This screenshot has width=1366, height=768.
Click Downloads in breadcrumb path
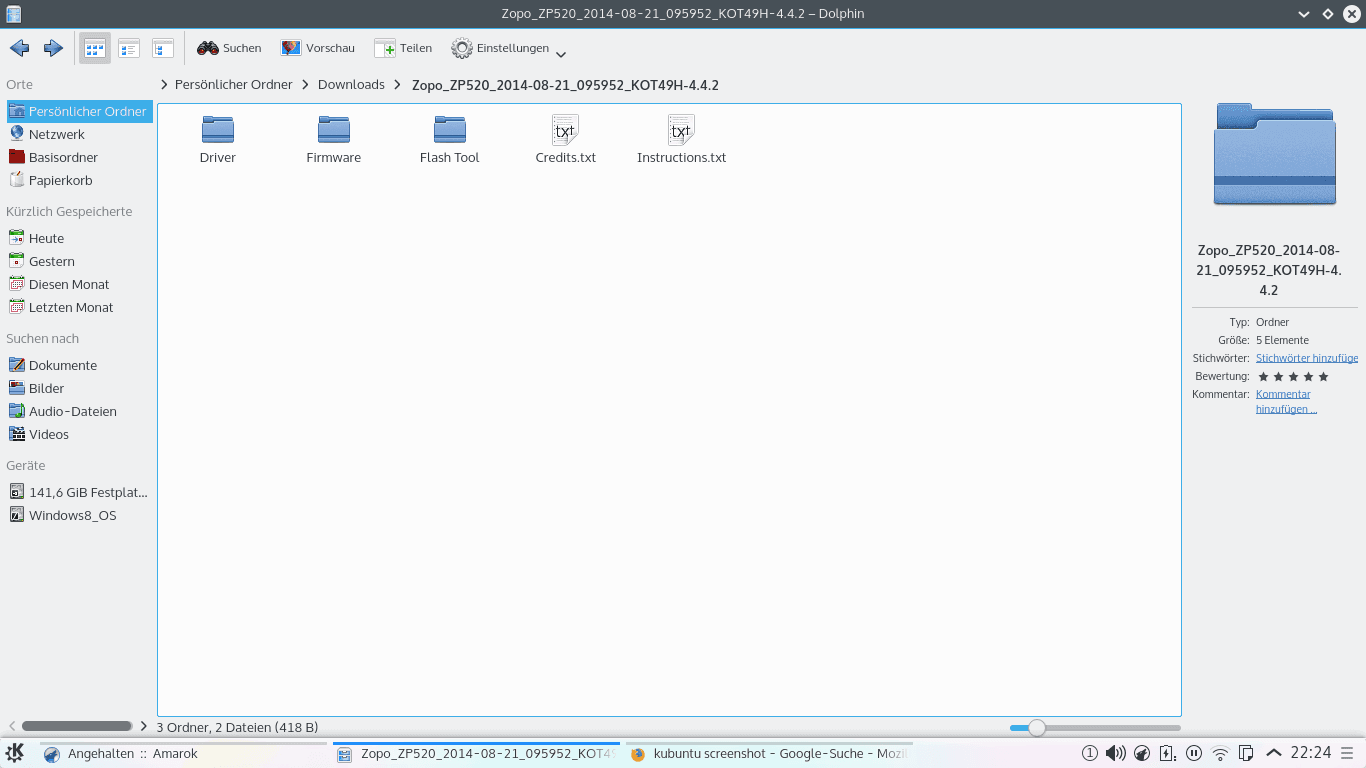tap(351, 85)
